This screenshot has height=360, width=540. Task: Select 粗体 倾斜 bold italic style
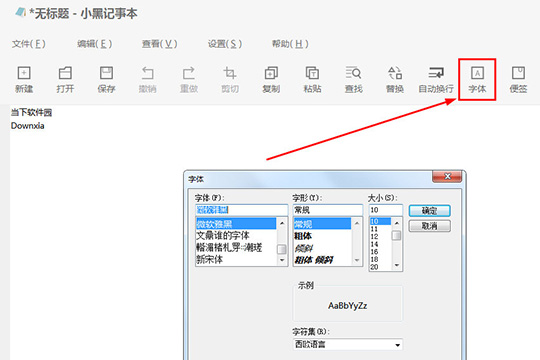322,260
